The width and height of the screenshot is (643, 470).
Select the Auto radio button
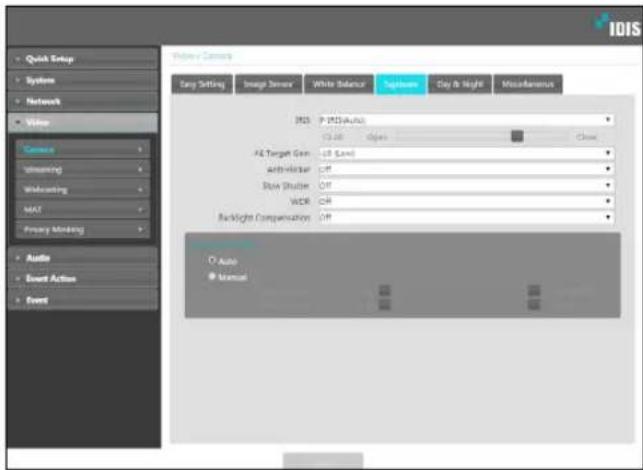[212, 260]
